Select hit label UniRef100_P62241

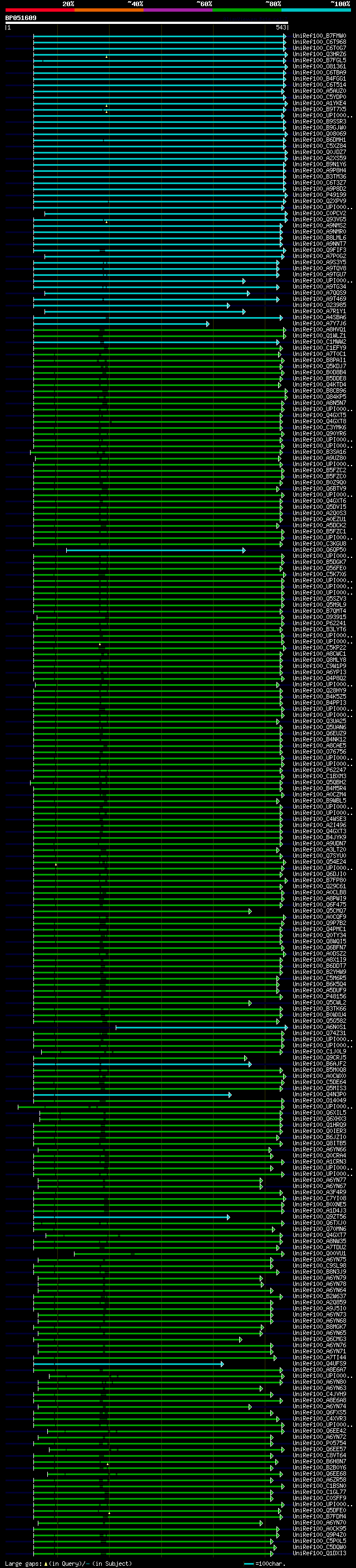pyautogui.click(x=319, y=624)
